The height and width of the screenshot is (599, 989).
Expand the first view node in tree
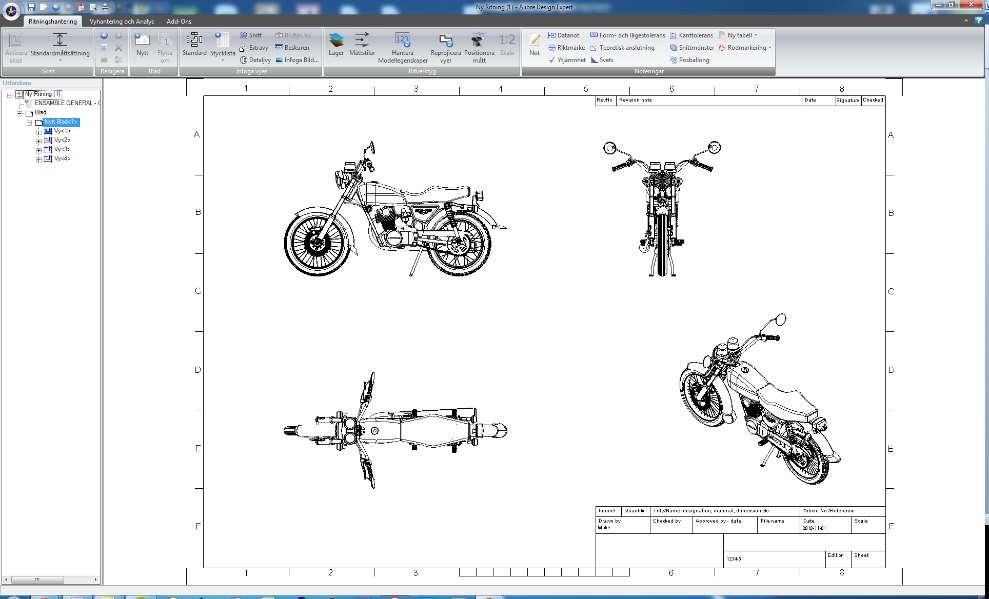[38, 132]
